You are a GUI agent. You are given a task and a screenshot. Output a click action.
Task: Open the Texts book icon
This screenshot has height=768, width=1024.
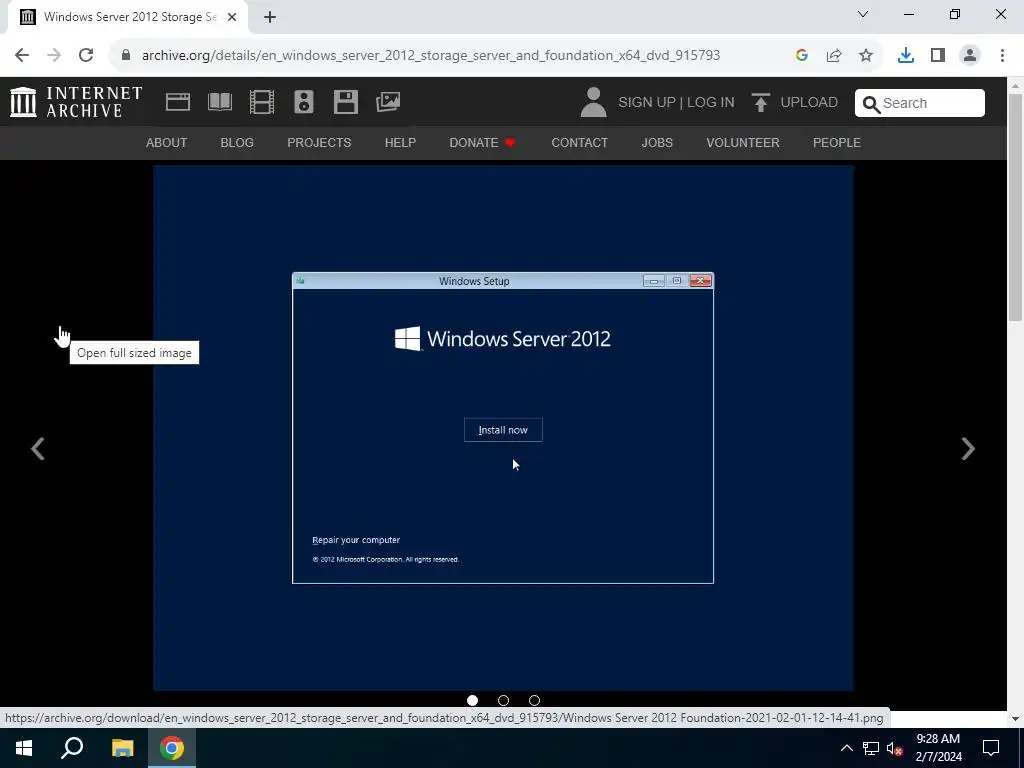pos(219,102)
